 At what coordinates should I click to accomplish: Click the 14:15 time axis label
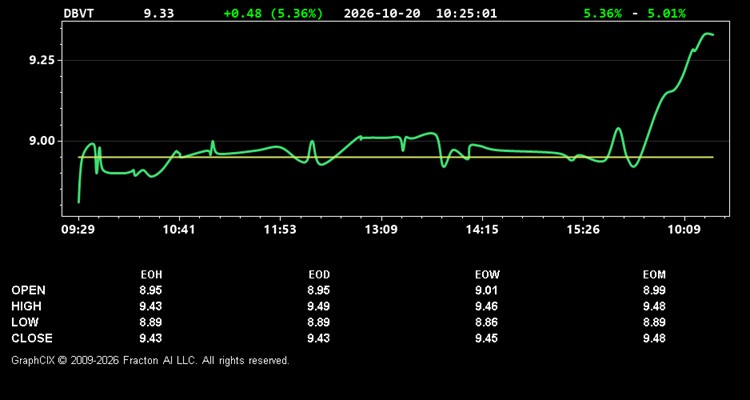click(x=482, y=230)
